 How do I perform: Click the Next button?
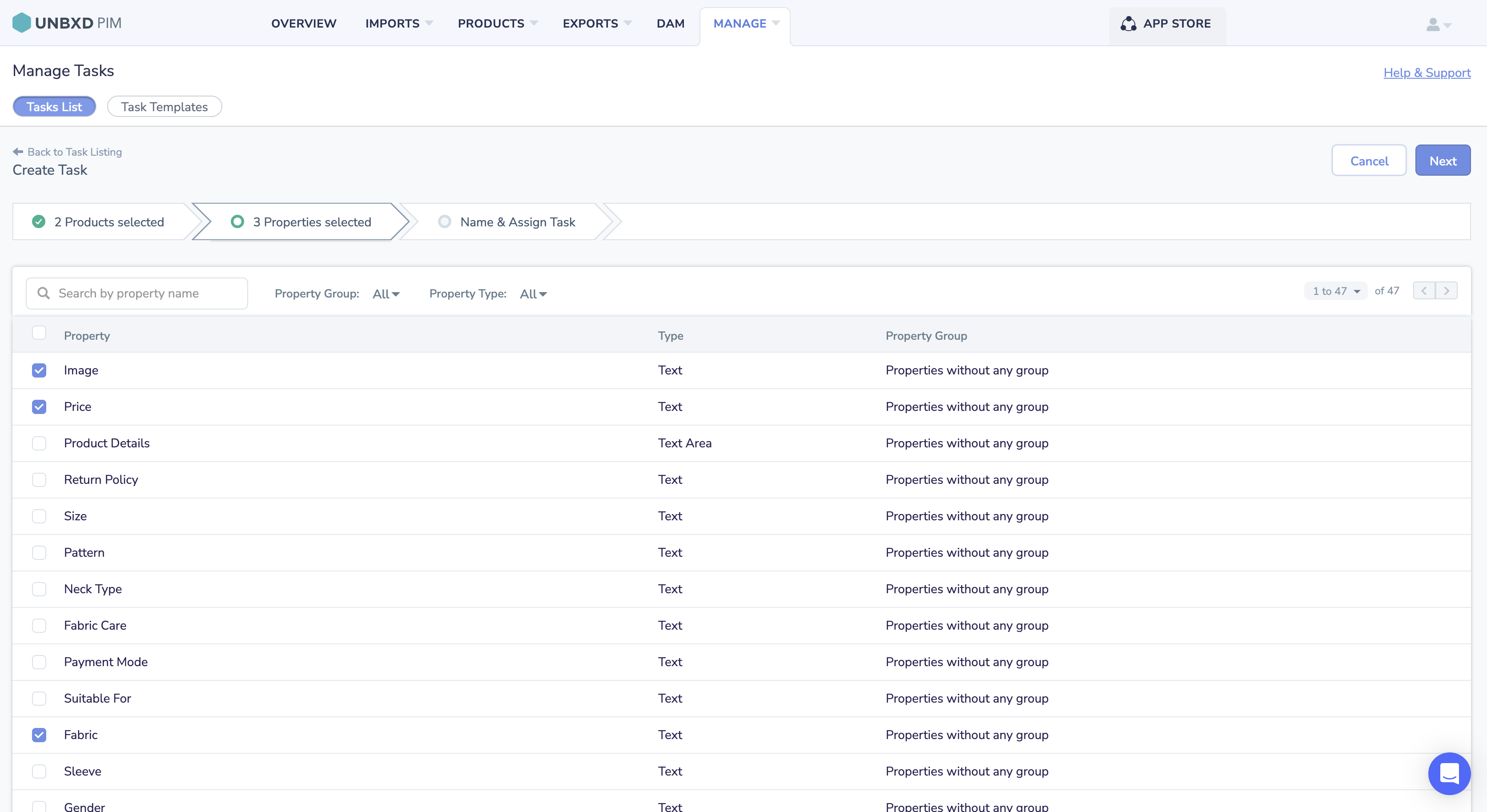coord(1443,161)
